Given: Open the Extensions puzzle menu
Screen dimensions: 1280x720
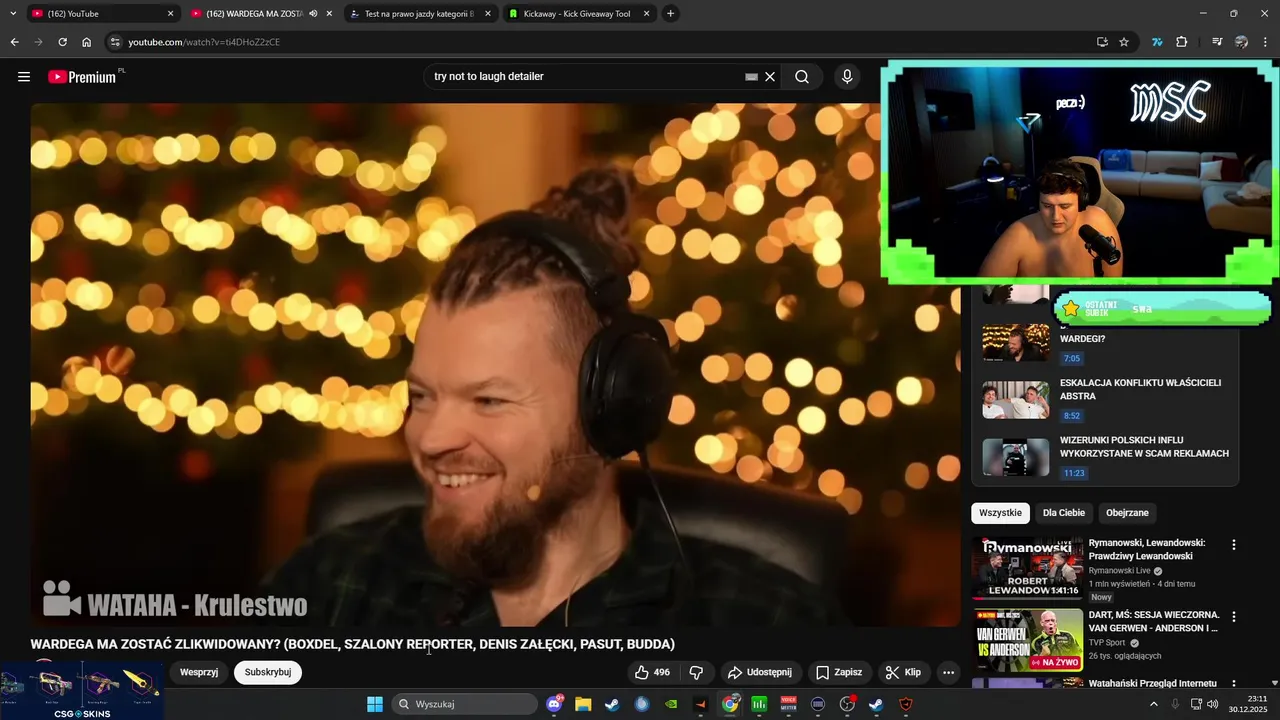Looking at the screenshot, I should point(1182,42).
